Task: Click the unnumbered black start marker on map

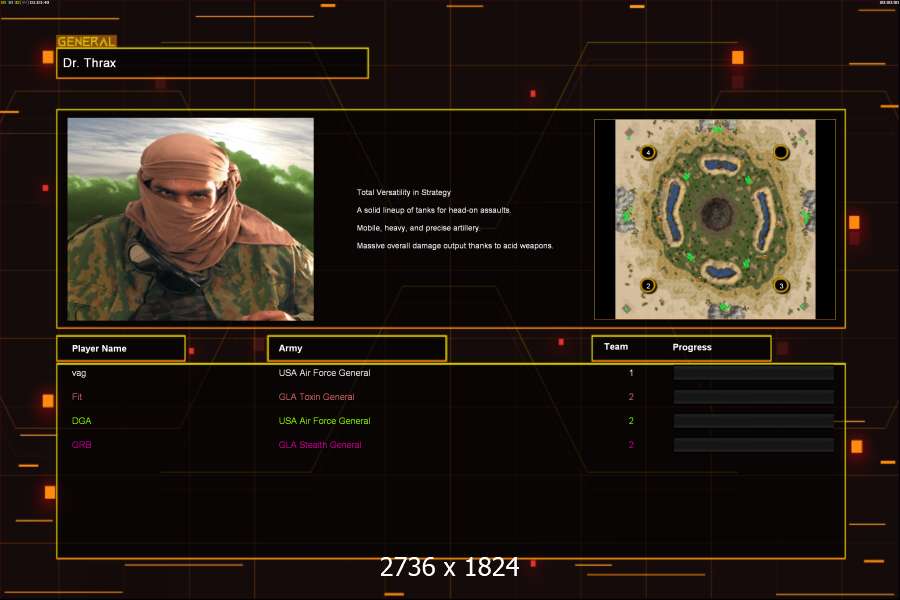Action: pyautogui.click(x=781, y=152)
